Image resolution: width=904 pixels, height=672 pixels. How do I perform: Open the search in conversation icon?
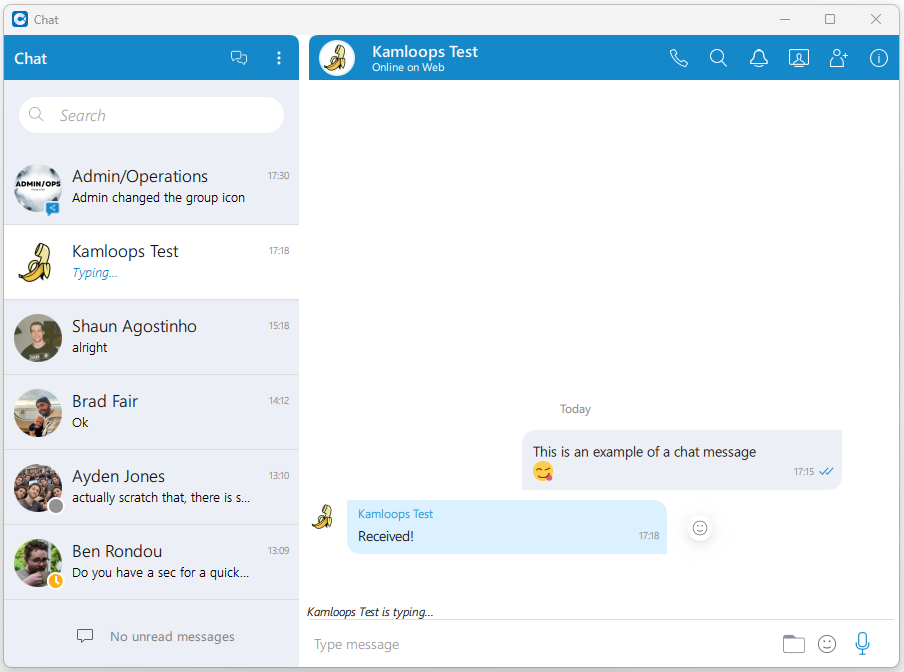[718, 58]
